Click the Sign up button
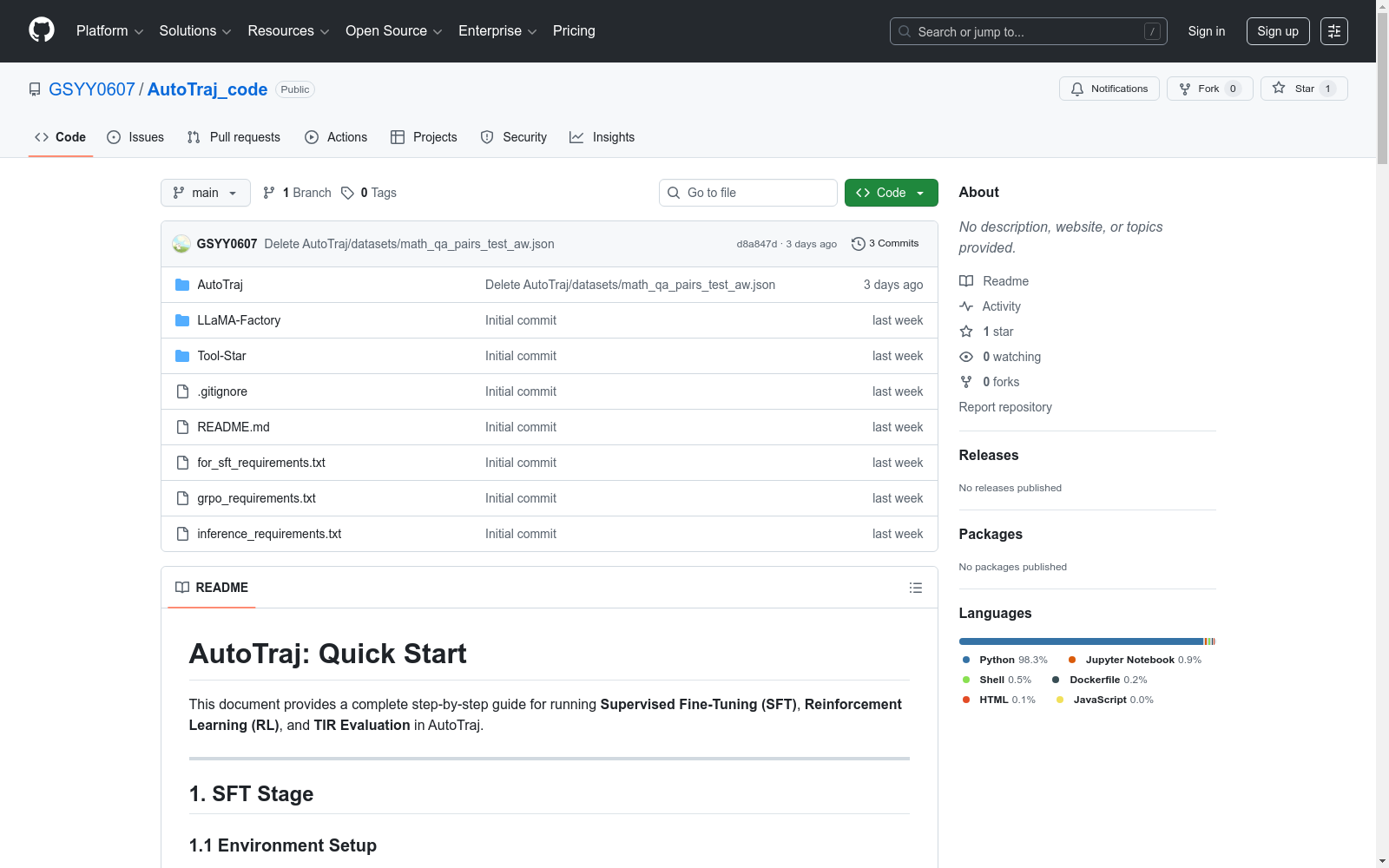Viewport: 1389px width, 868px height. point(1278,31)
